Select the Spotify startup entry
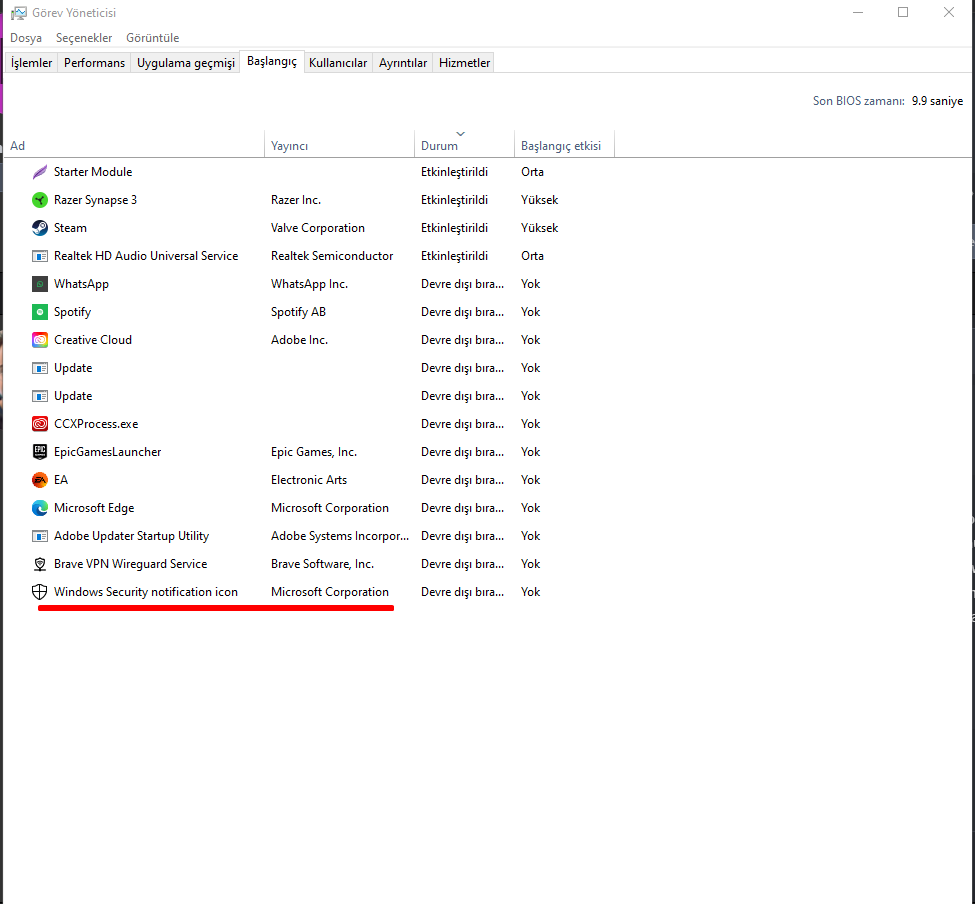 tap(73, 312)
